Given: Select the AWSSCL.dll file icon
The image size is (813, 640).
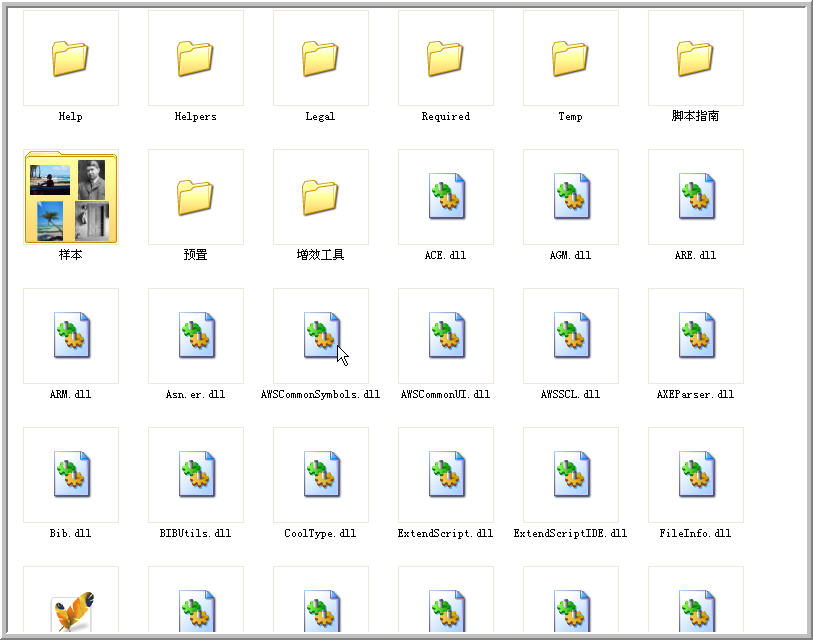Looking at the screenshot, I should coord(572,335).
